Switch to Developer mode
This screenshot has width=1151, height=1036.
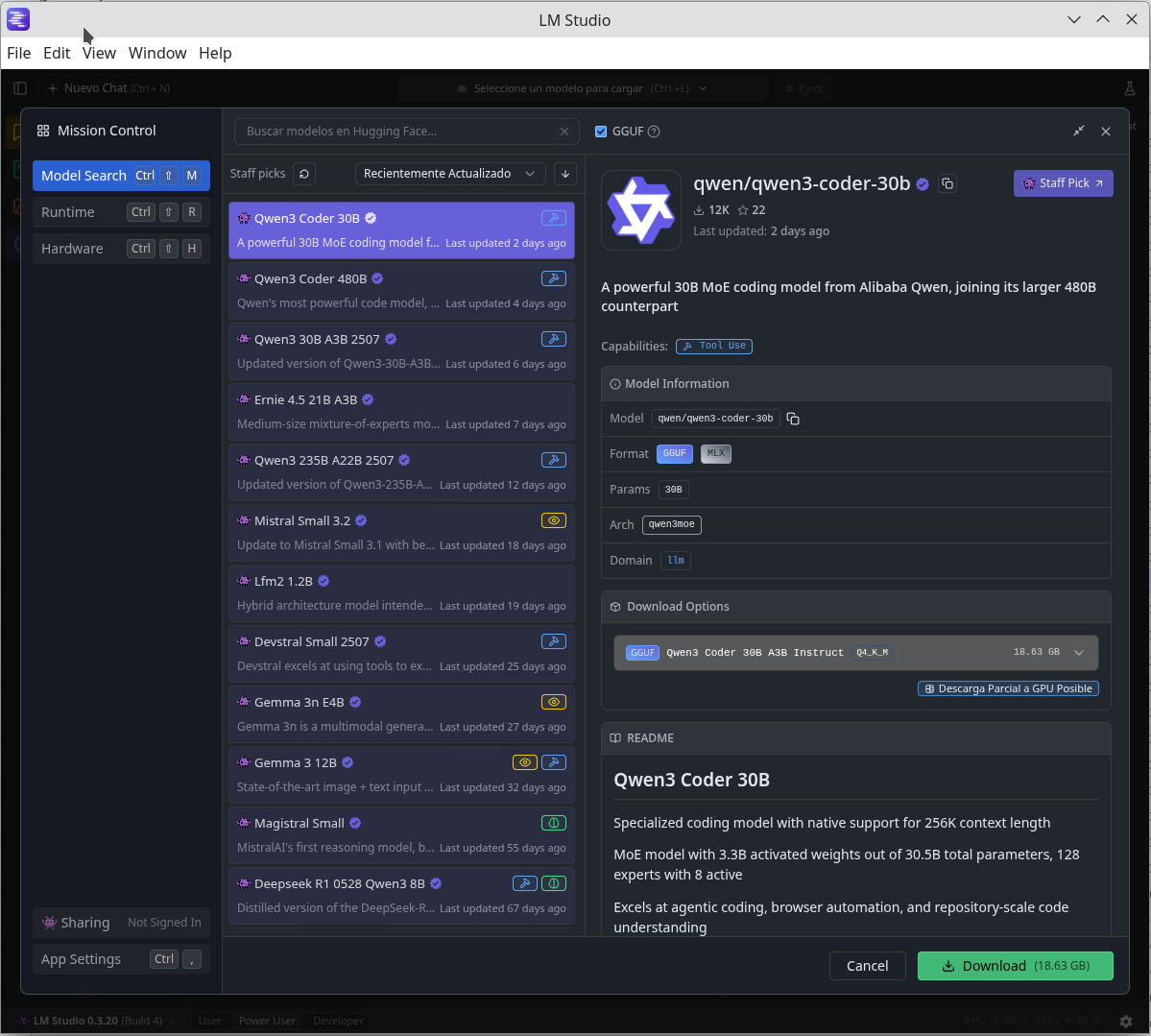[x=339, y=1021]
